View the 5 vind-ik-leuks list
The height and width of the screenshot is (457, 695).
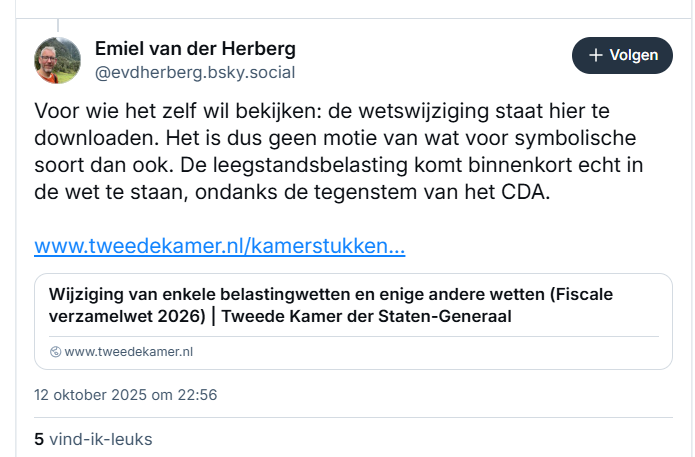tap(93, 438)
